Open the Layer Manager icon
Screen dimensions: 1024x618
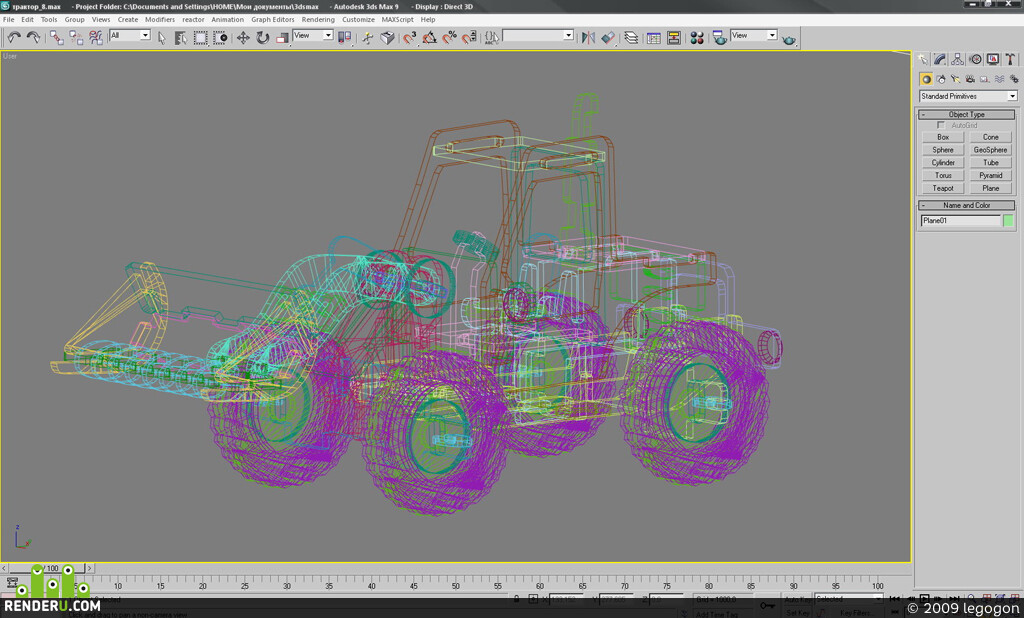631,38
